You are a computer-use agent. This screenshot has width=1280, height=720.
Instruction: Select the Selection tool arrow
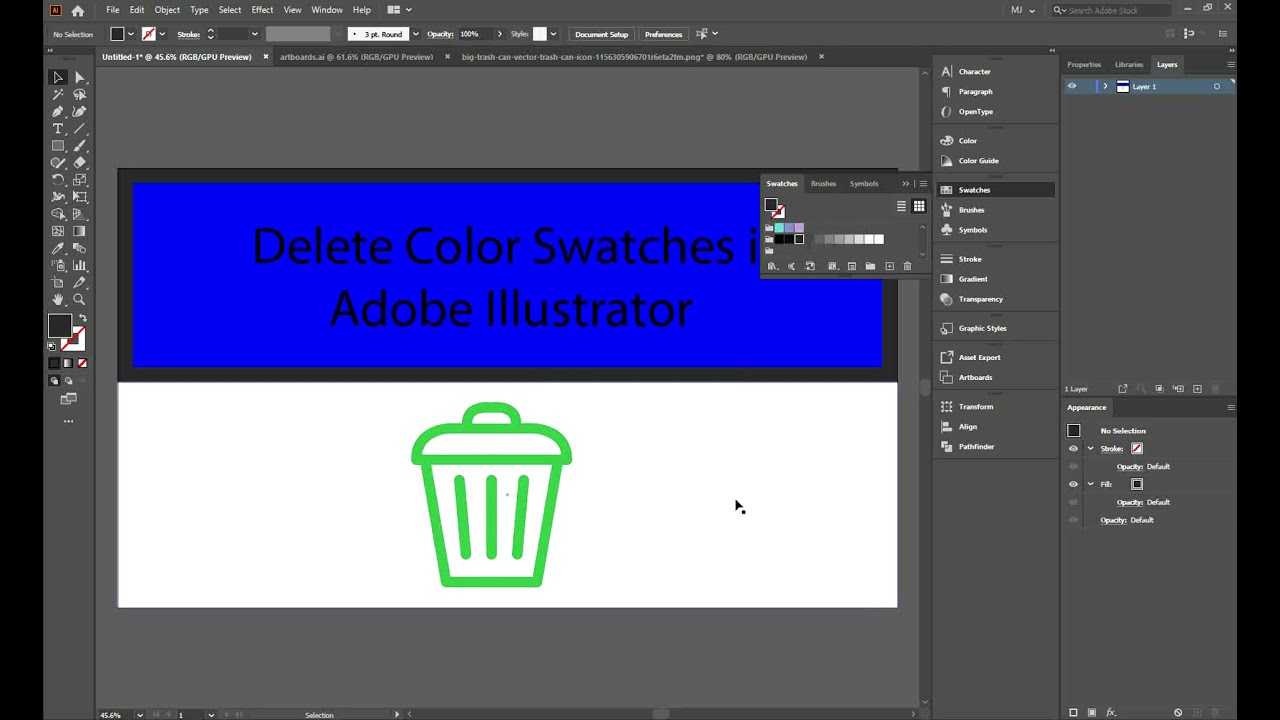58,78
